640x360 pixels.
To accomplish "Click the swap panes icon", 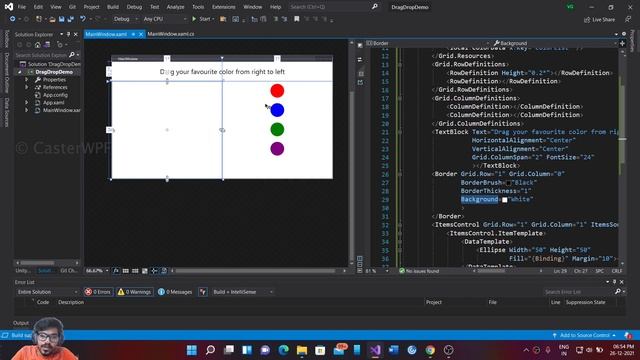I will click(360, 60).
